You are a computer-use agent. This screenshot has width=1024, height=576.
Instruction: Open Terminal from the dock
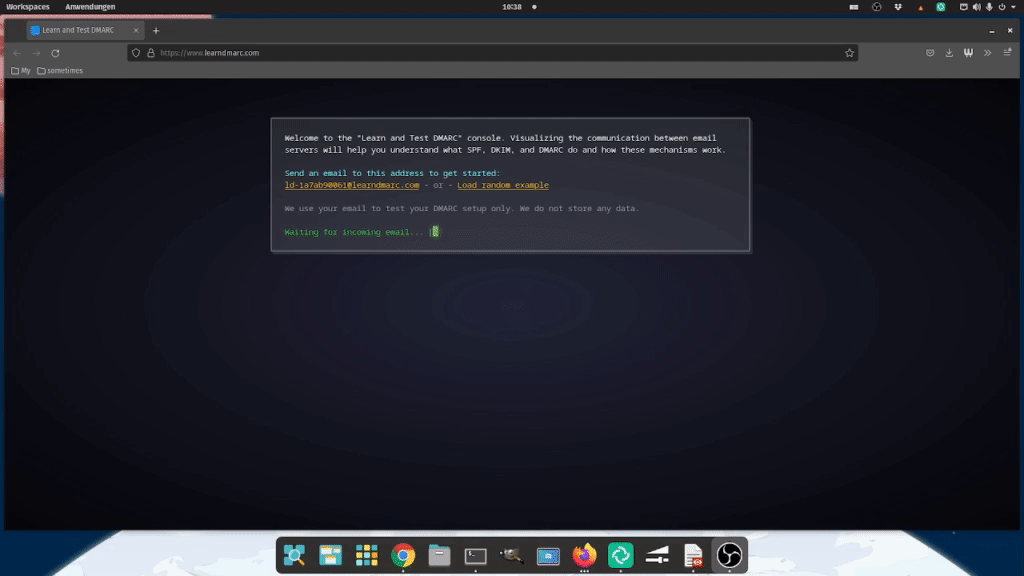pyautogui.click(x=475, y=555)
